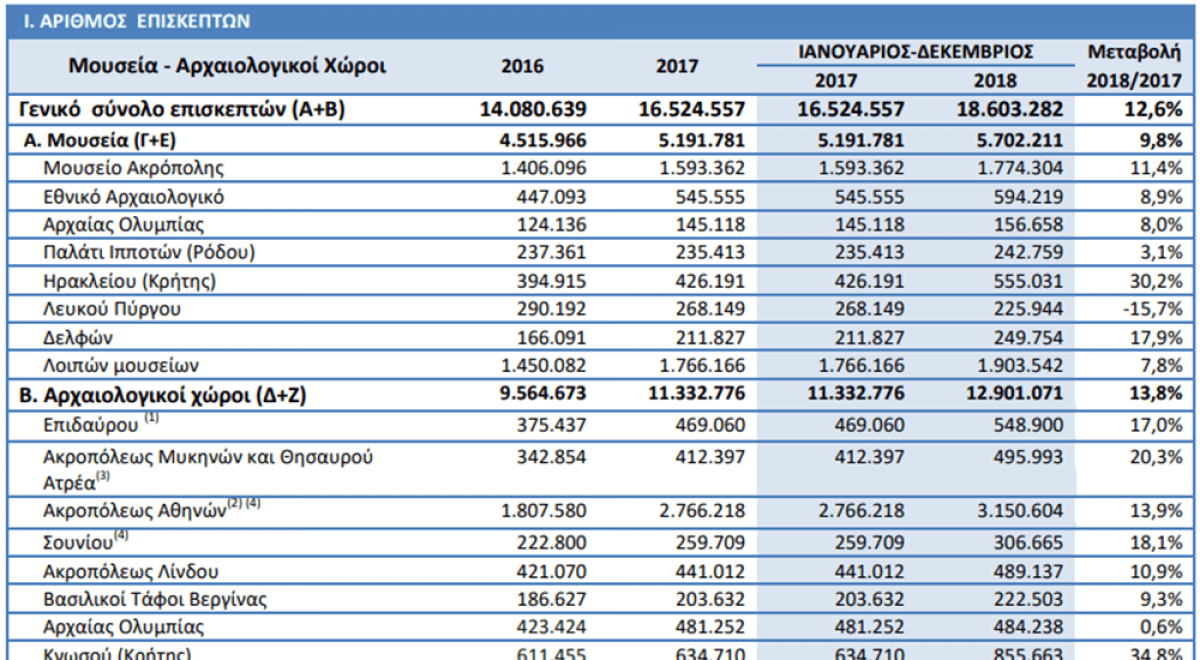Select the 'Μουσεία - Αρχαιολογικοί Χώροι' column header
The width and height of the screenshot is (1200, 660).
(227, 66)
